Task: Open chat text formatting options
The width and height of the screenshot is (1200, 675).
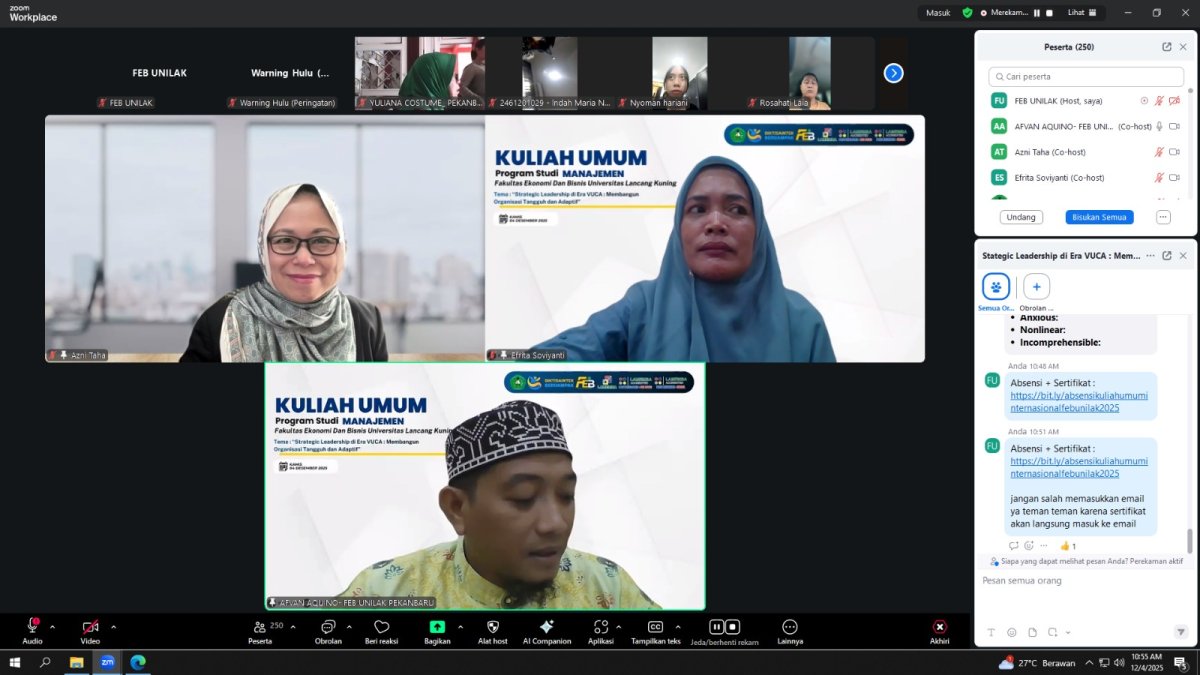Action: [991, 632]
